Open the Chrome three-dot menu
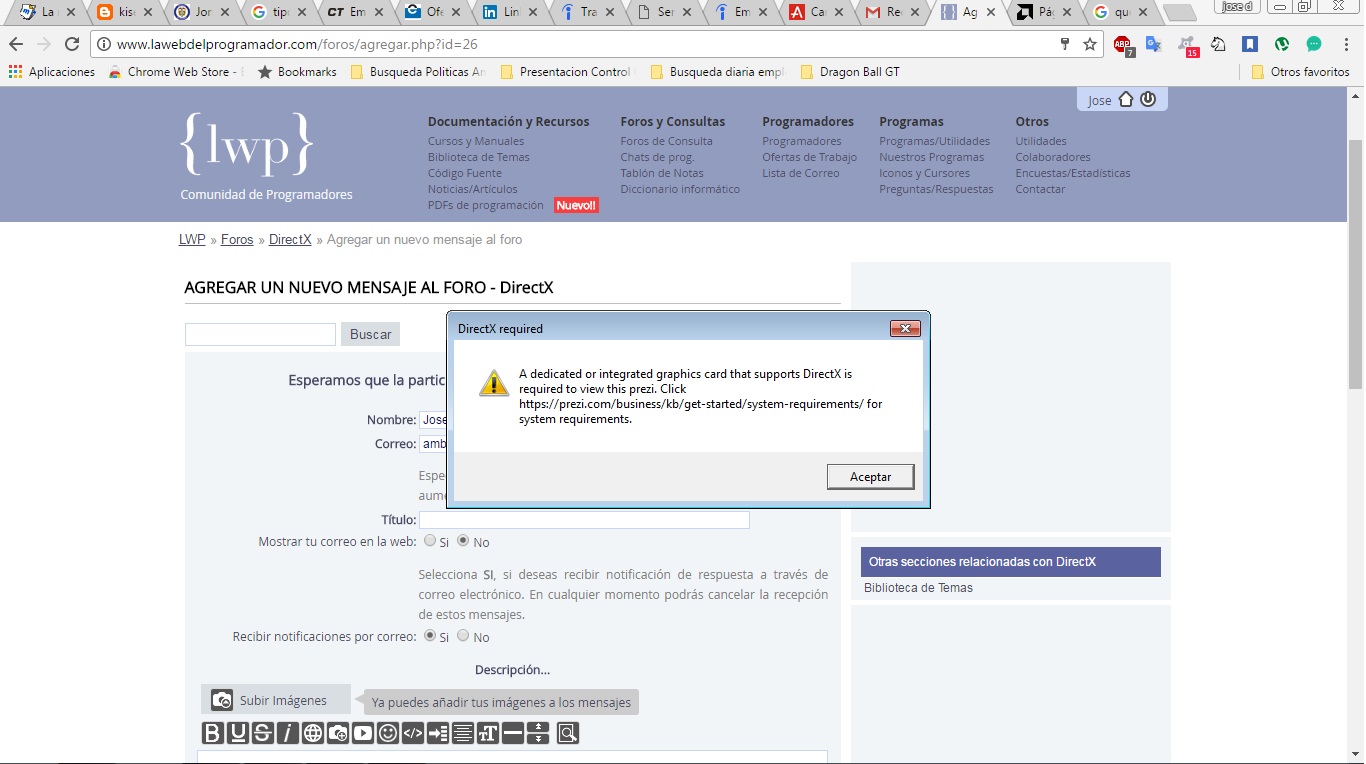Viewport: 1366px width, 764px height. point(1343,44)
